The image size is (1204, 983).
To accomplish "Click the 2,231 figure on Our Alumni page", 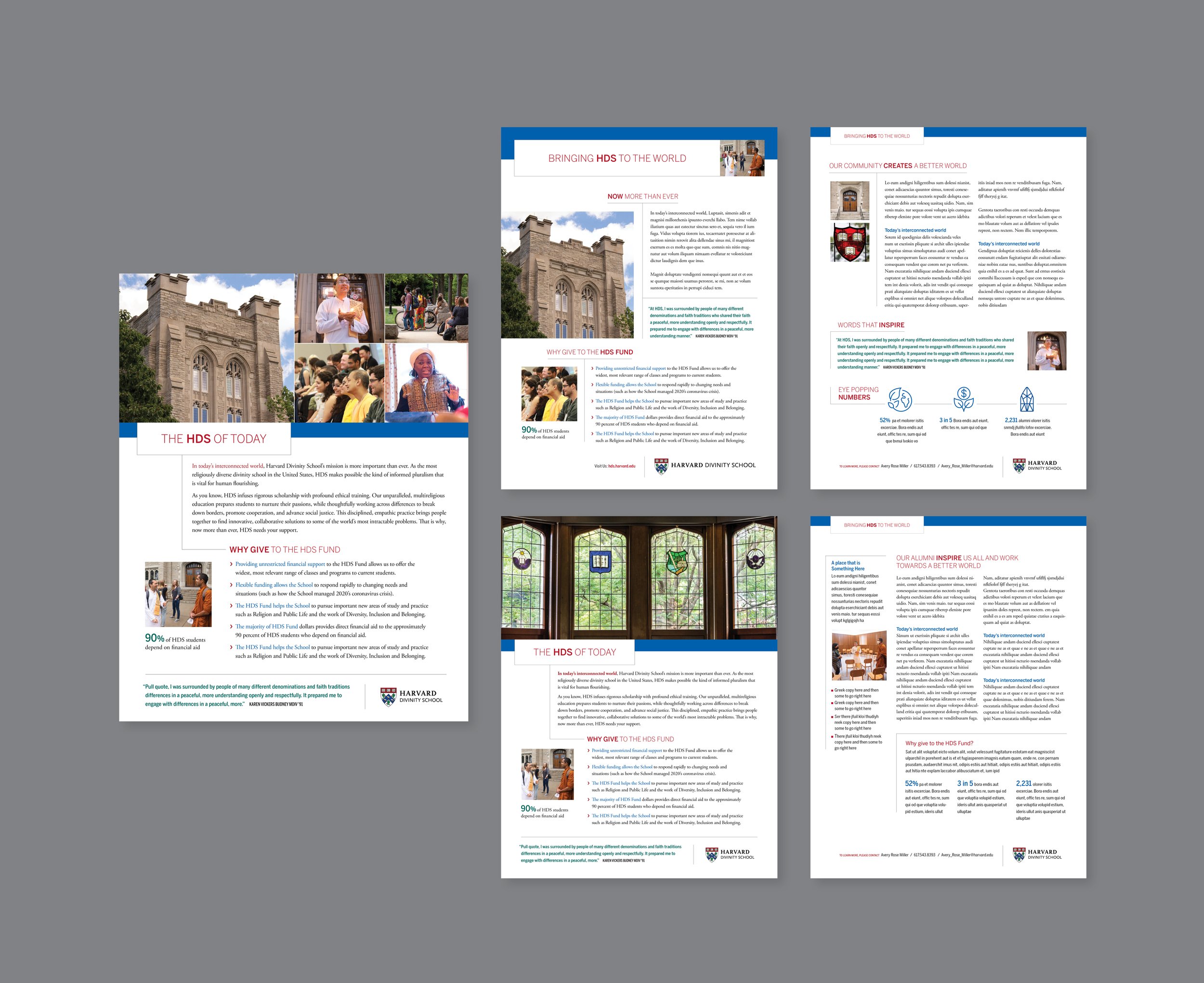I will [x=1023, y=784].
